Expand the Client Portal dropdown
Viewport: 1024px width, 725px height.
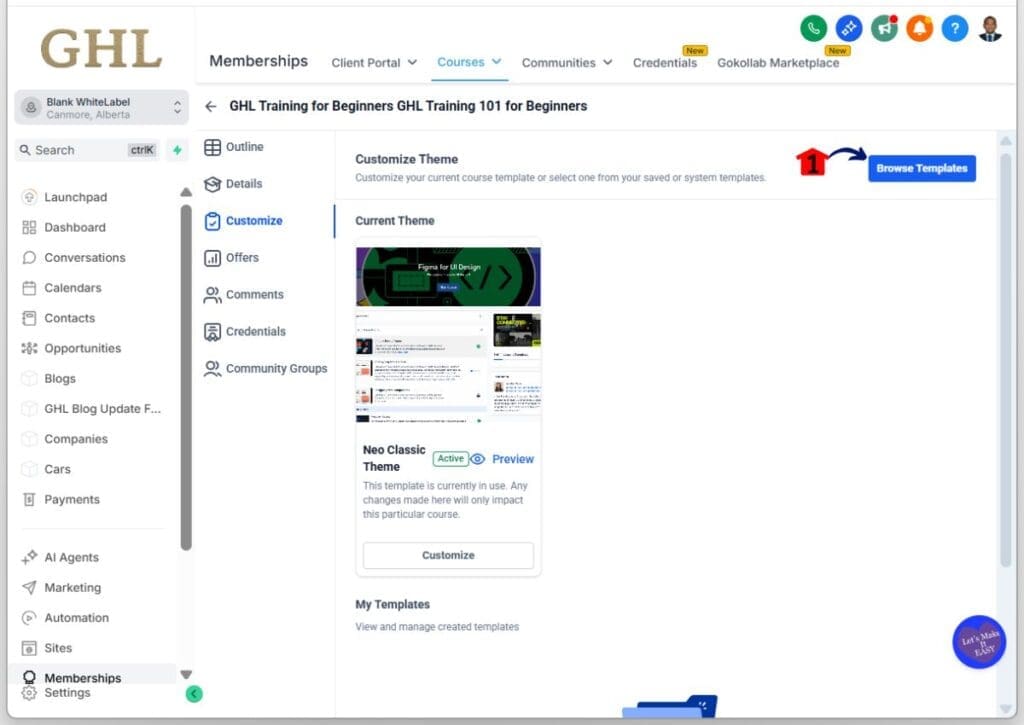pyautogui.click(x=374, y=62)
